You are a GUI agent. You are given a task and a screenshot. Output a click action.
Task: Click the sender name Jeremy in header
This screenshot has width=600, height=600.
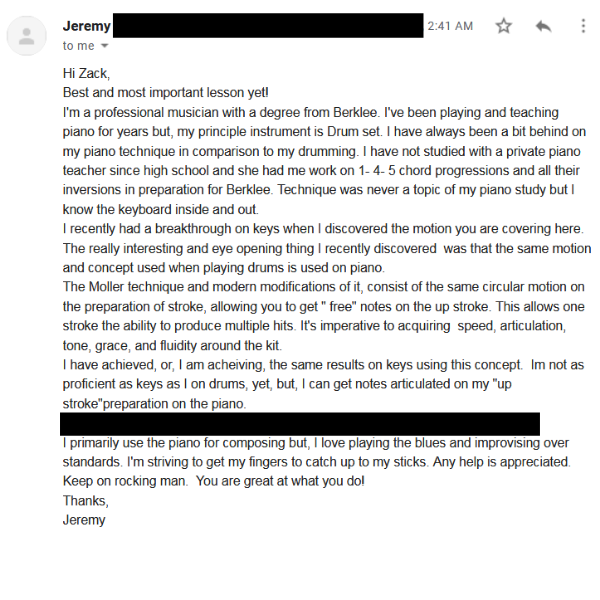click(87, 26)
